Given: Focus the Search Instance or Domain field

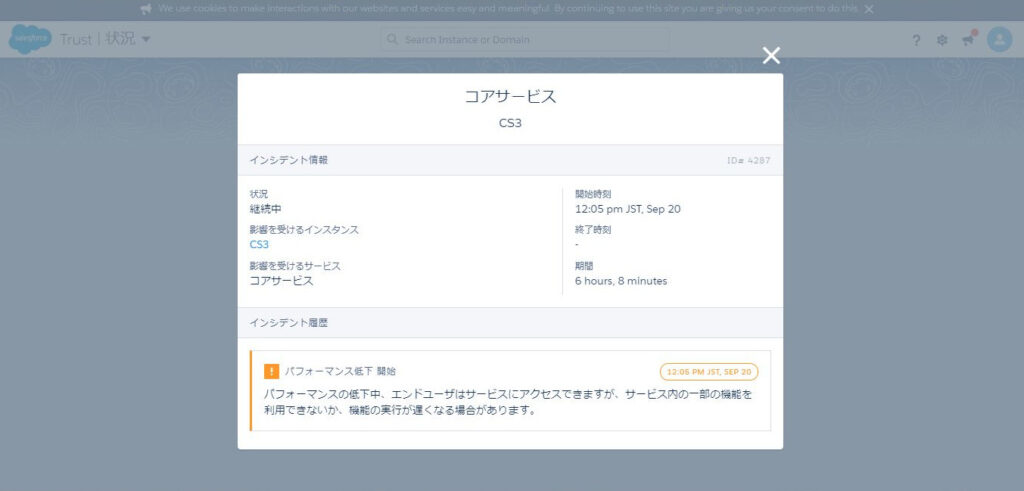Looking at the screenshot, I should tap(530, 40).
